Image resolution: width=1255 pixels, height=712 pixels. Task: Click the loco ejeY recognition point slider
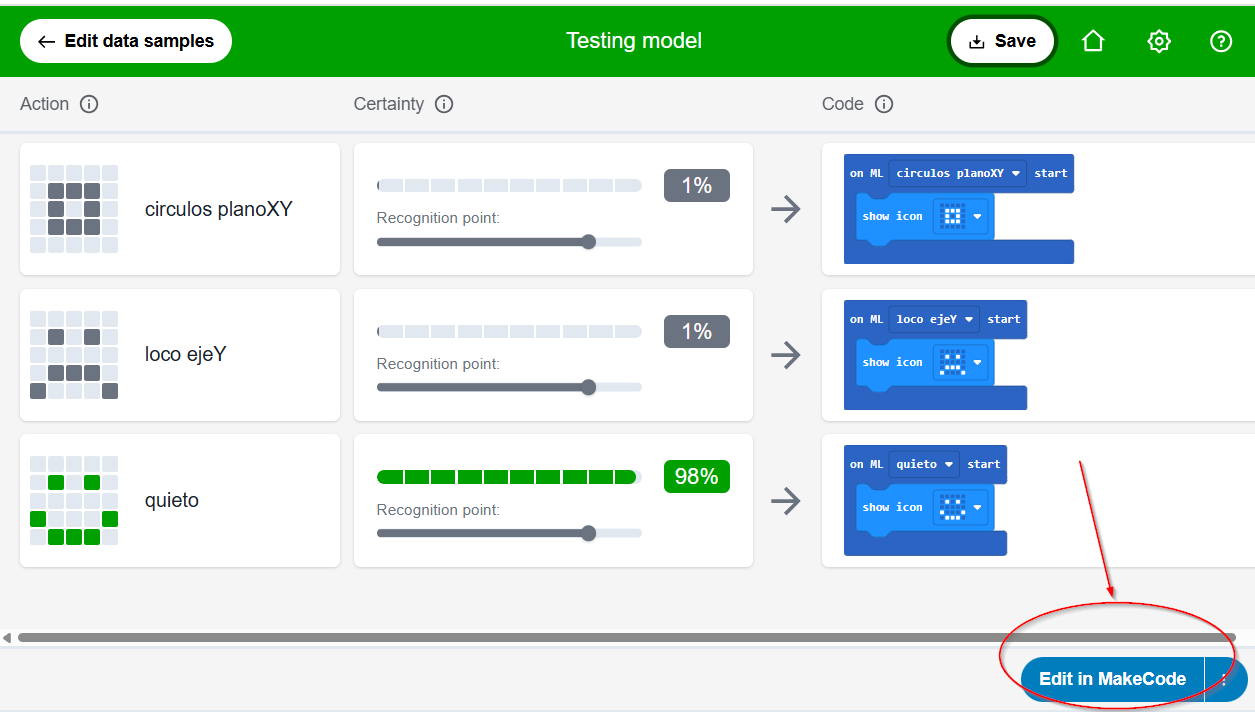click(588, 387)
